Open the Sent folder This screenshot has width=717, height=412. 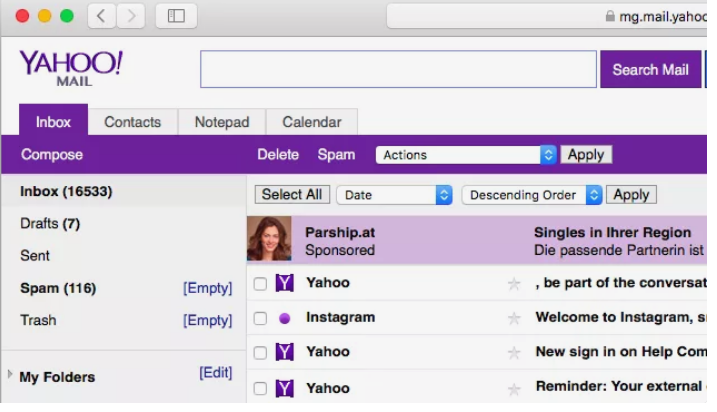(35, 256)
